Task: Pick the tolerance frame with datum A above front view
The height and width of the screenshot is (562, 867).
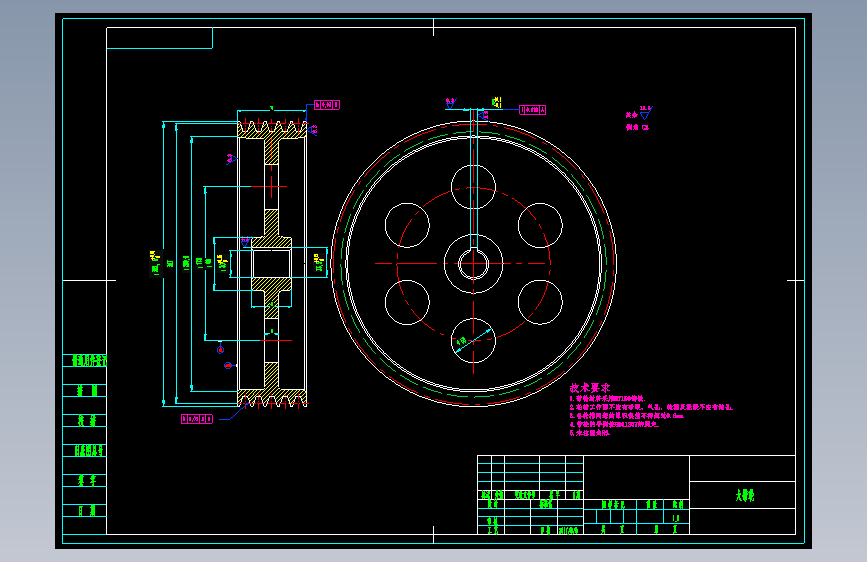Action: (532, 110)
